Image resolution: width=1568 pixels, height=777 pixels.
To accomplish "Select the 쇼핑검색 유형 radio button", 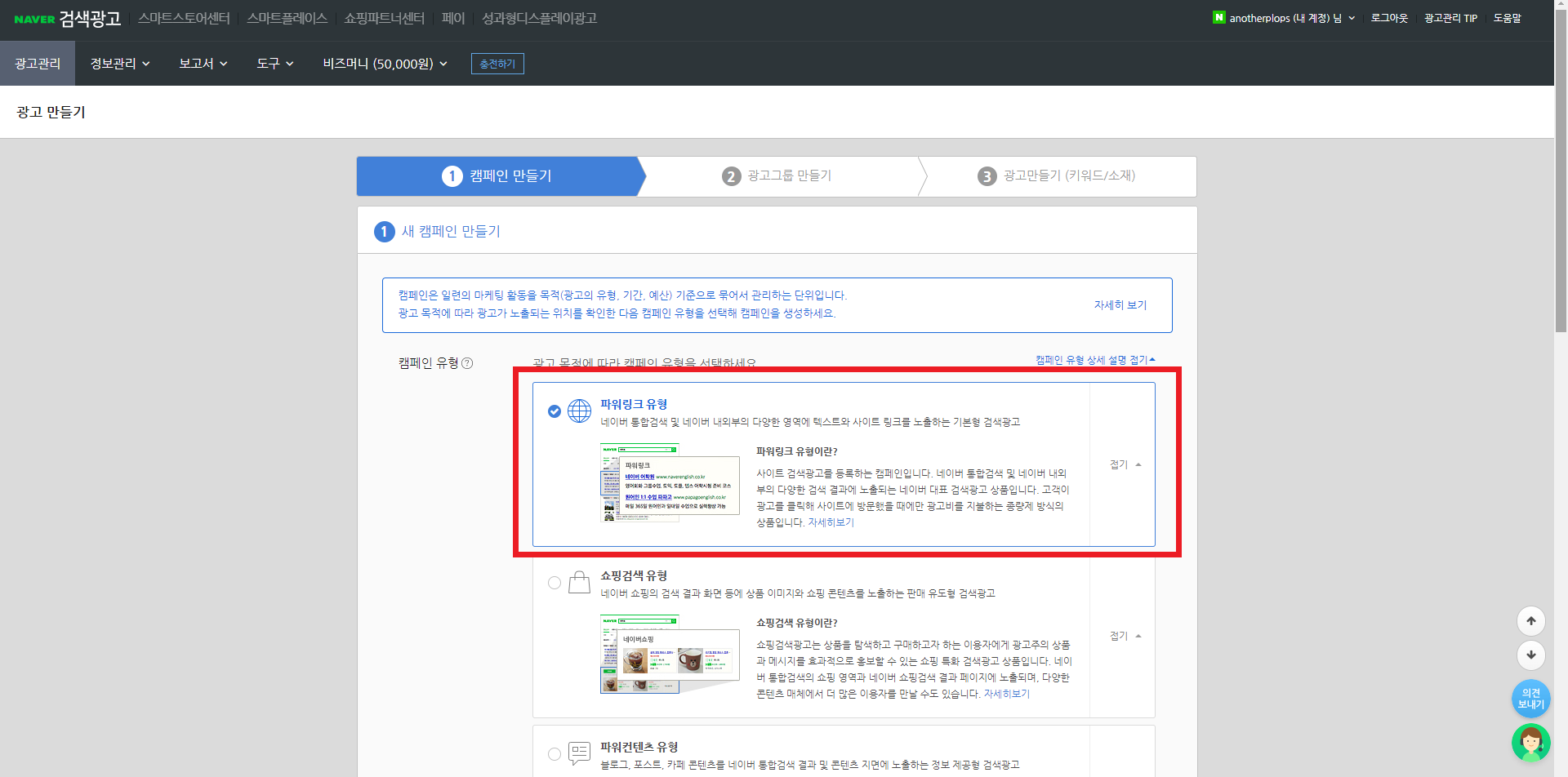I will coord(555,582).
